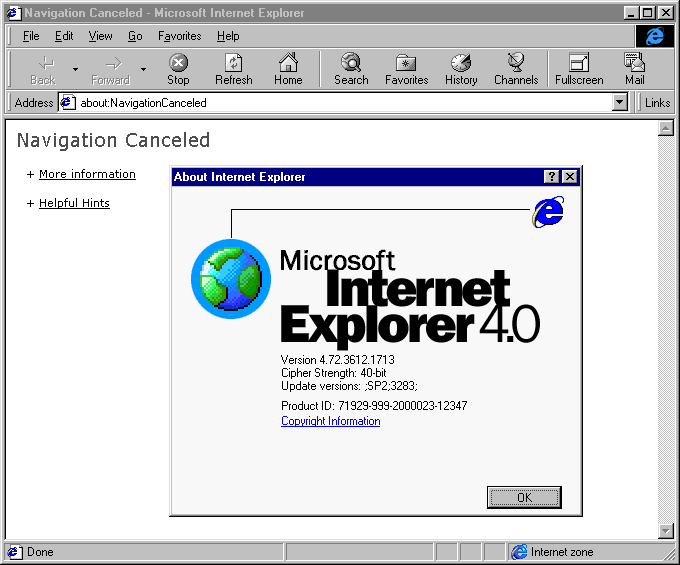Image resolution: width=680 pixels, height=565 pixels.
Task: Click the globe logo in About dialog
Action: pyautogui.click(x=231, y=279)
